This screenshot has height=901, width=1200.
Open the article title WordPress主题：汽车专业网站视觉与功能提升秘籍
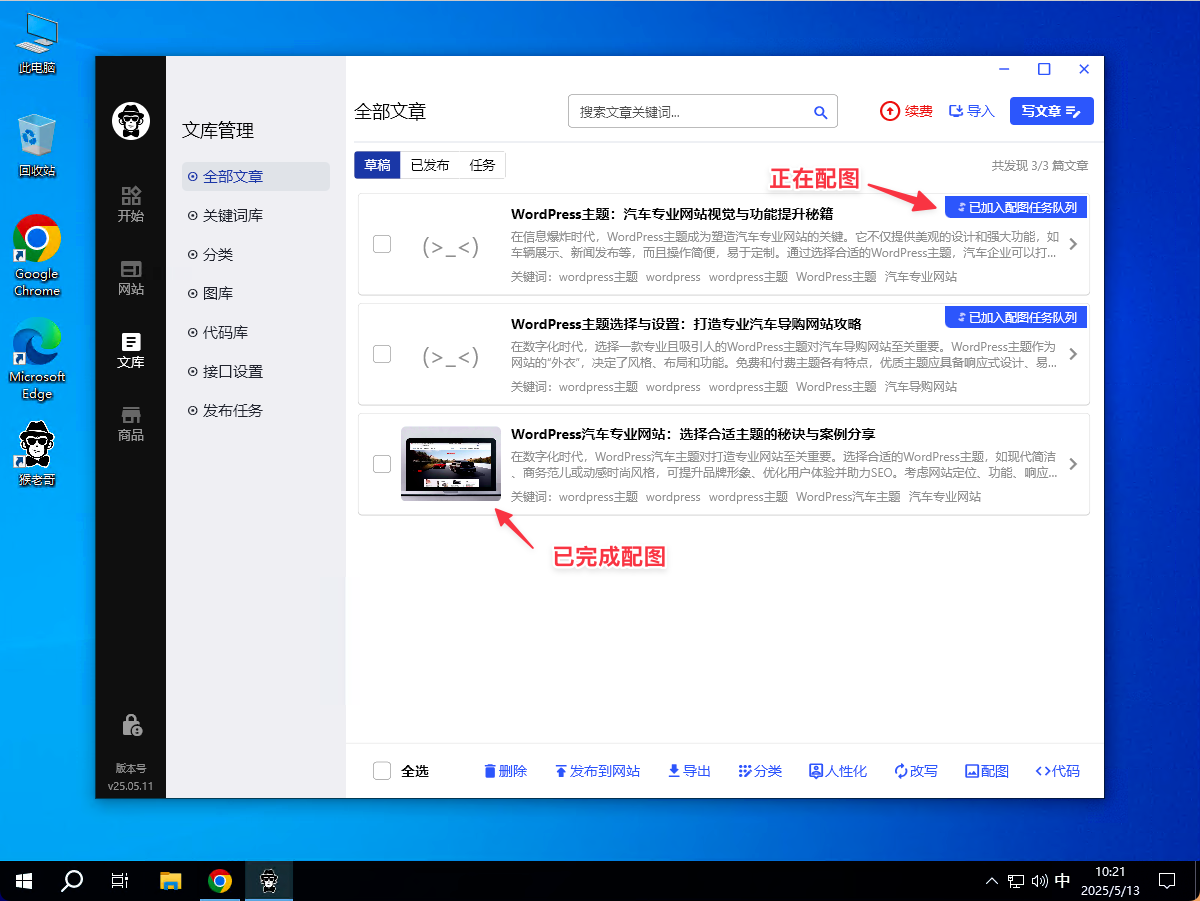672,214
